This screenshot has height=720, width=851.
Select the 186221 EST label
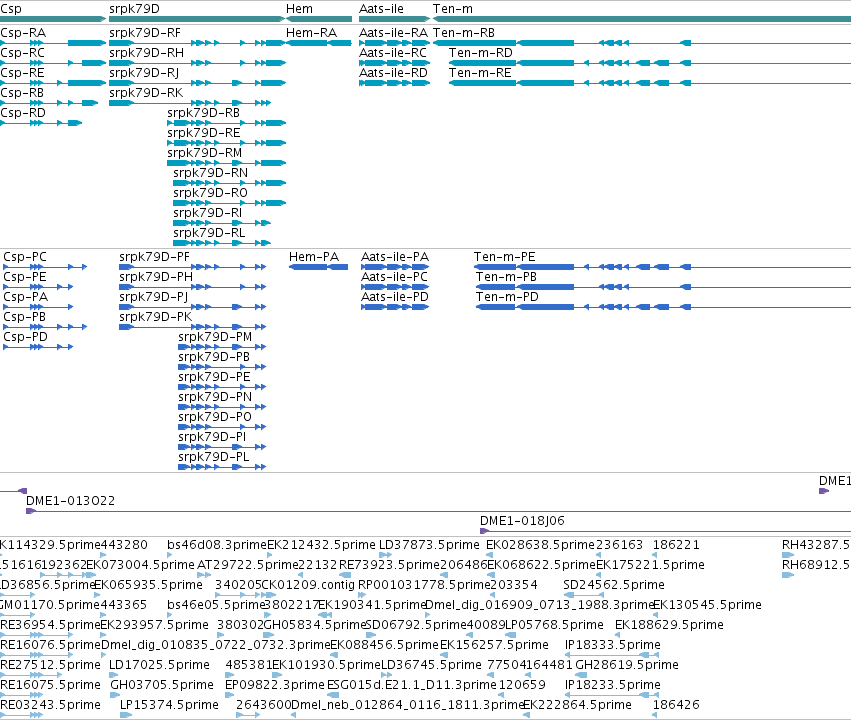pyautogui.click(x=676, y=545)
